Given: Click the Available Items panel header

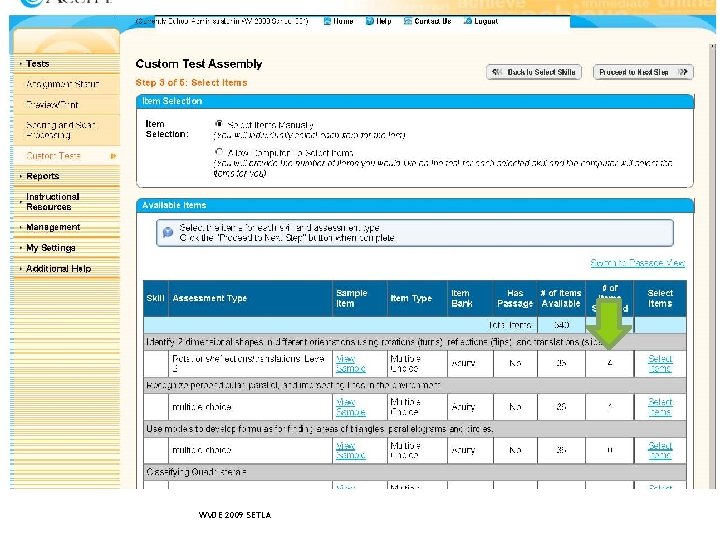Looking at the screenshot, I should pyautogui.click(x=415, y=206).
